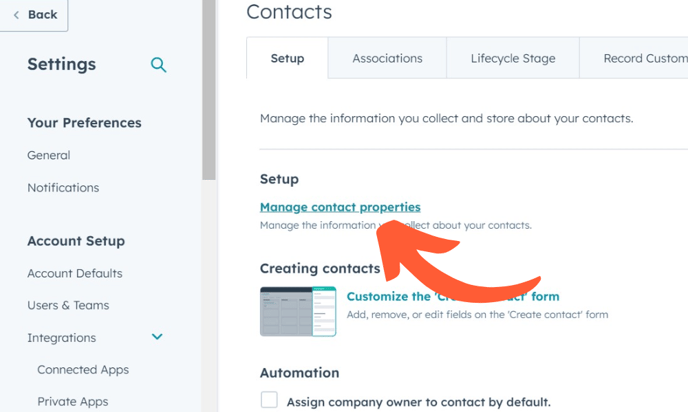The width and height of the screenshot is (688, 412).
Task: Click the settings search magnifier icon
Action: point(158,65)
